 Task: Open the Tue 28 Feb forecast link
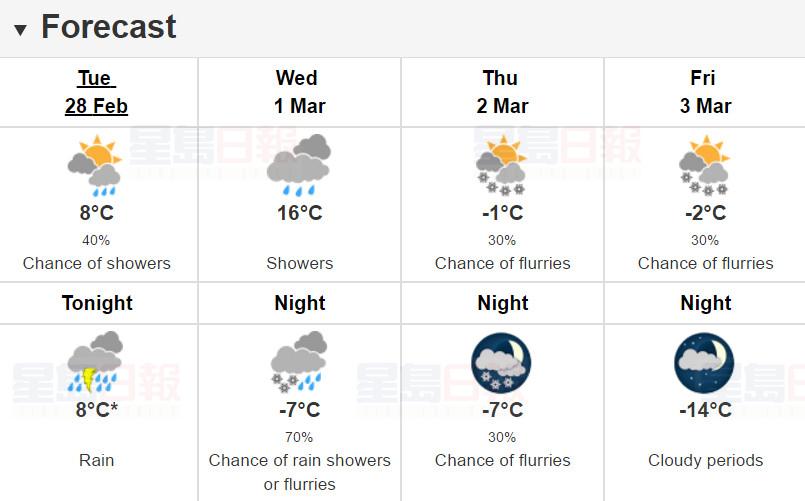click(x=97, y=92)
